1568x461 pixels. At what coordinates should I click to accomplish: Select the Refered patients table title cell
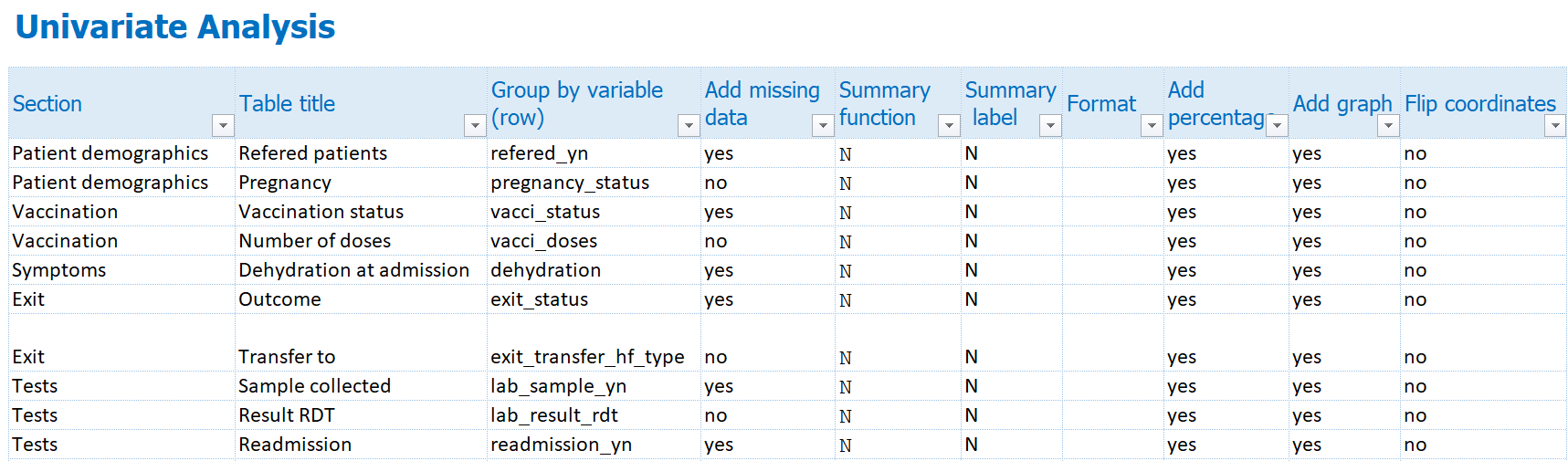click(x=361, y=153)
